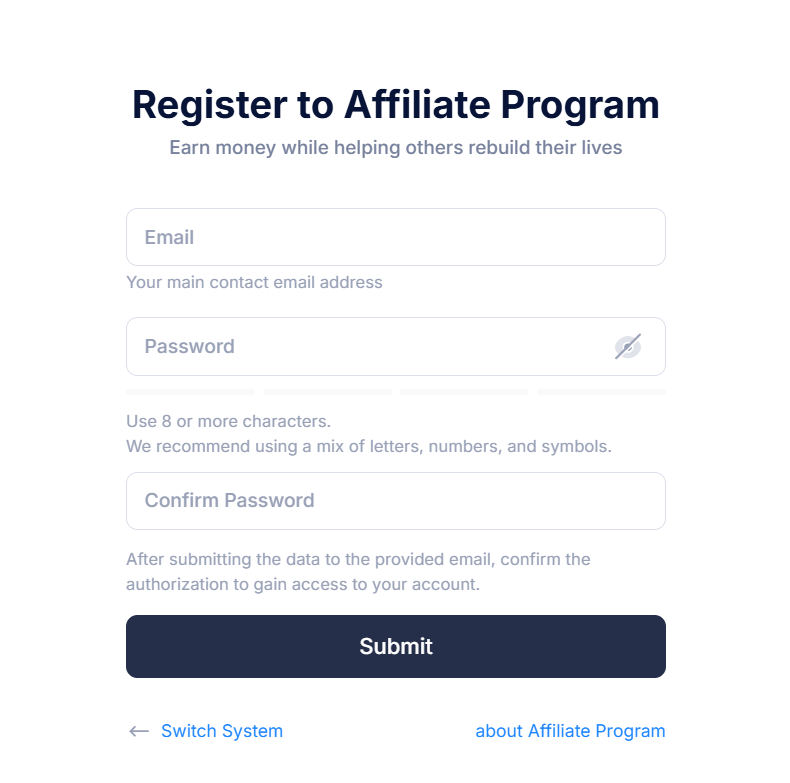Submit the affiliate registration form

coord(396,646)
